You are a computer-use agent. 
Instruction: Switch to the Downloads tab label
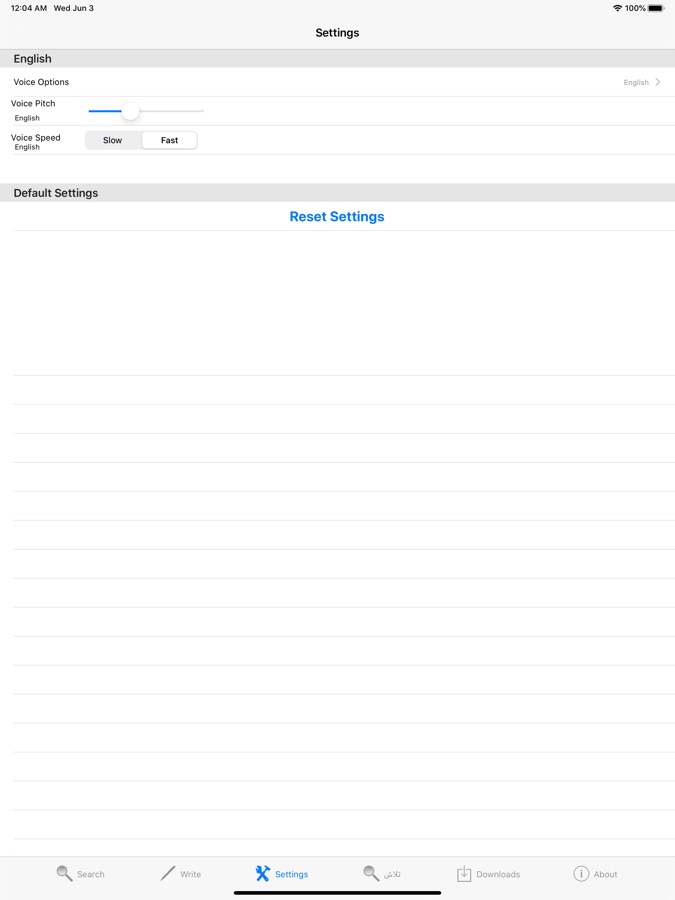point(498,874)
